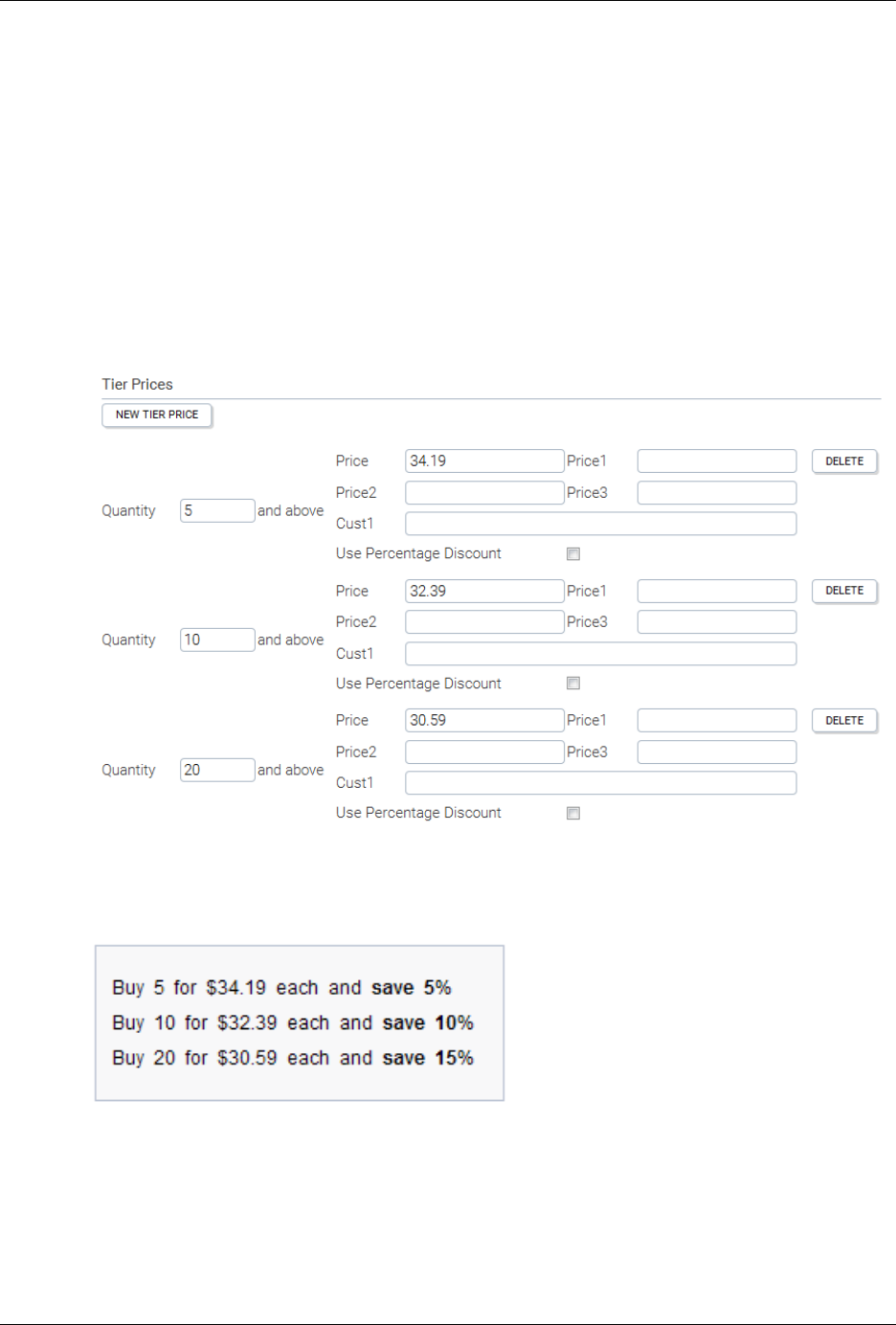Screen dimensions: 896x1325
Task: Focus the Price field showing 30.59
Action: pos(484,720)
